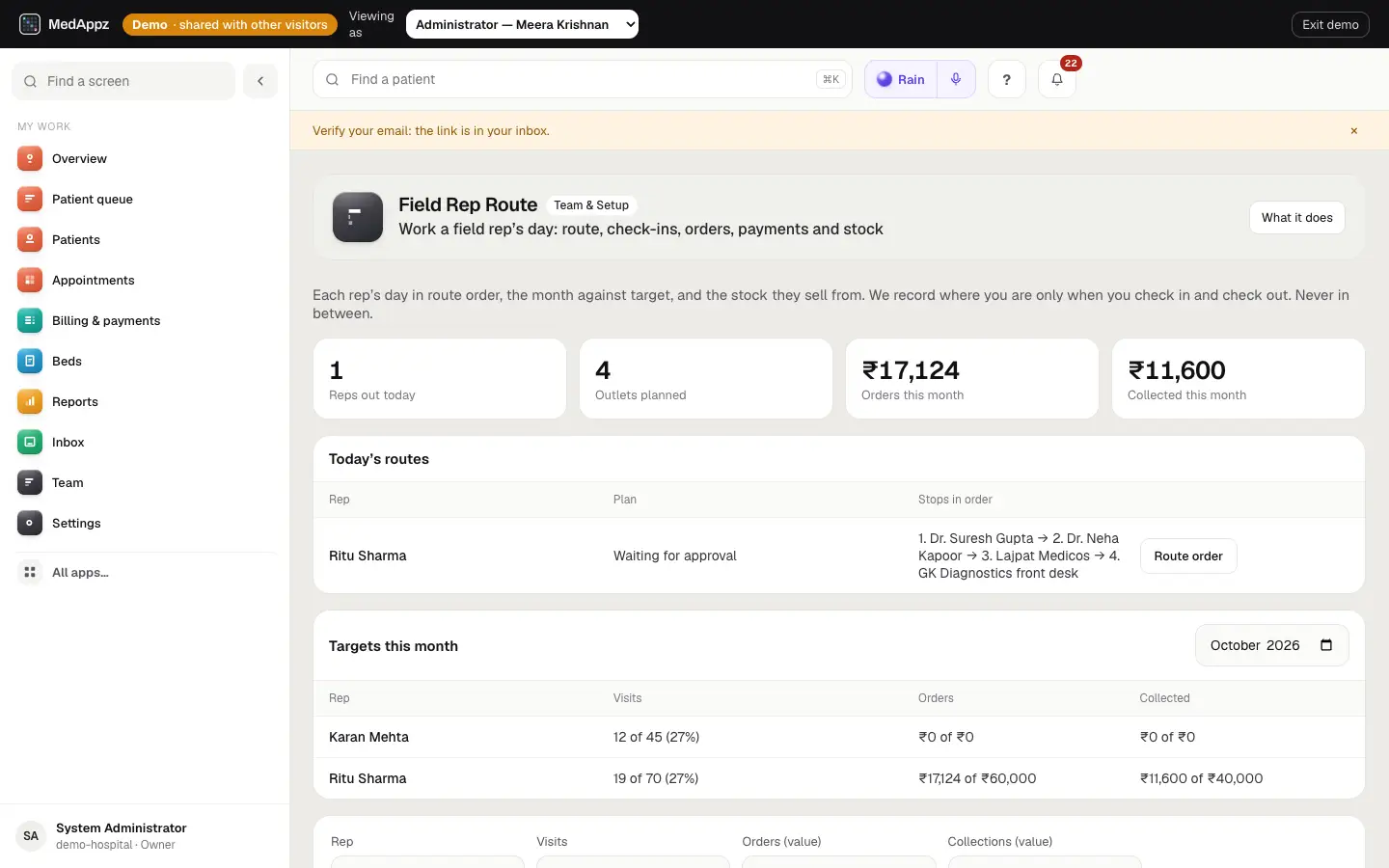Click the Demo shared with visitors badge

230,24
